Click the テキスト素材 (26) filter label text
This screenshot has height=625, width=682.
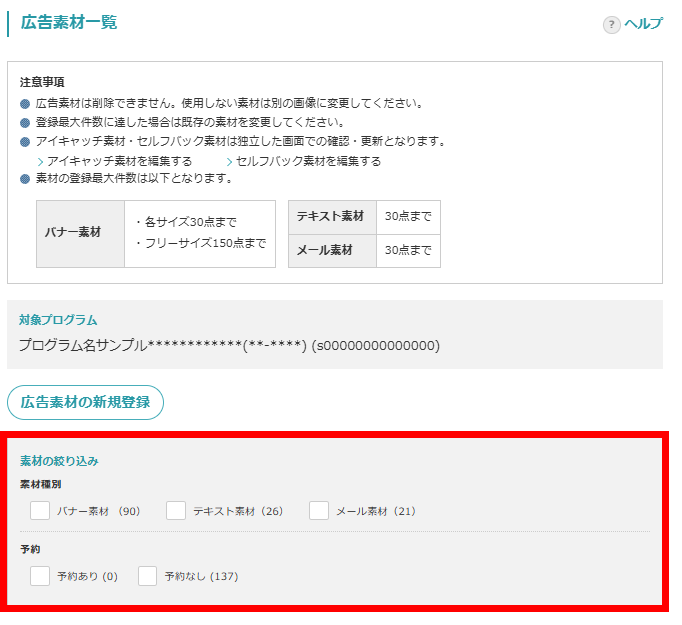(x=238, y=512)
